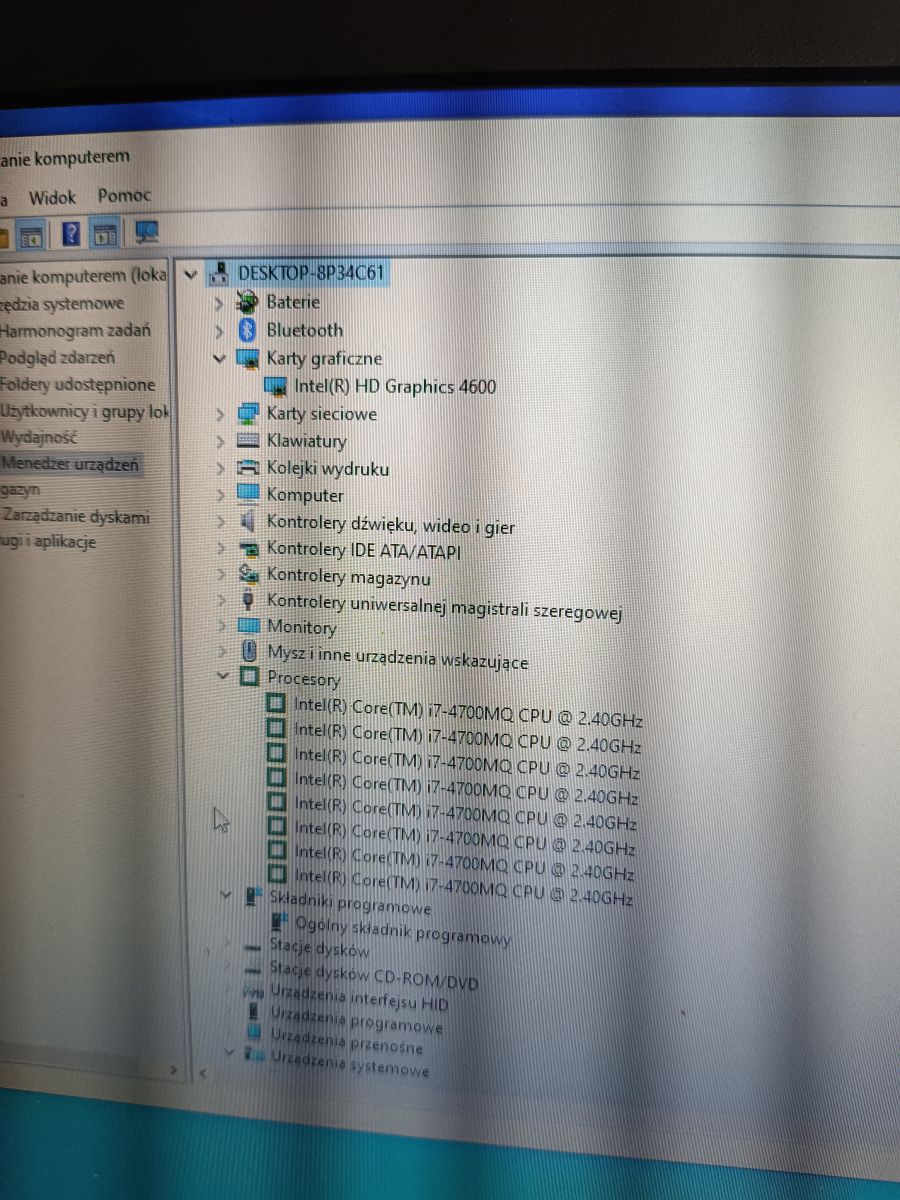Select Zarządzanie dyskami in the left tree
Screen dimensions: 900x1200
tap(76, 517)
